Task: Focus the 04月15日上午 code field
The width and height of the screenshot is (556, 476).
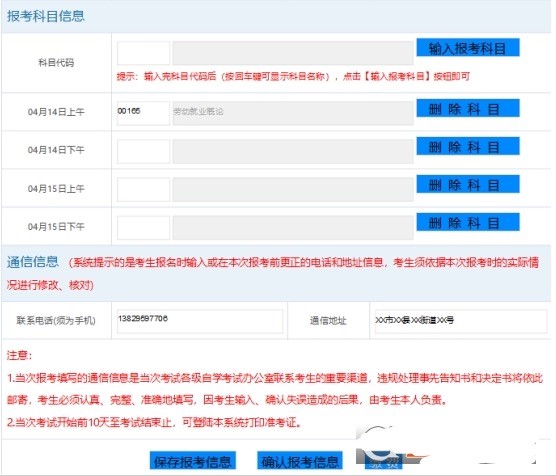Action: click(x=143, y=190)
